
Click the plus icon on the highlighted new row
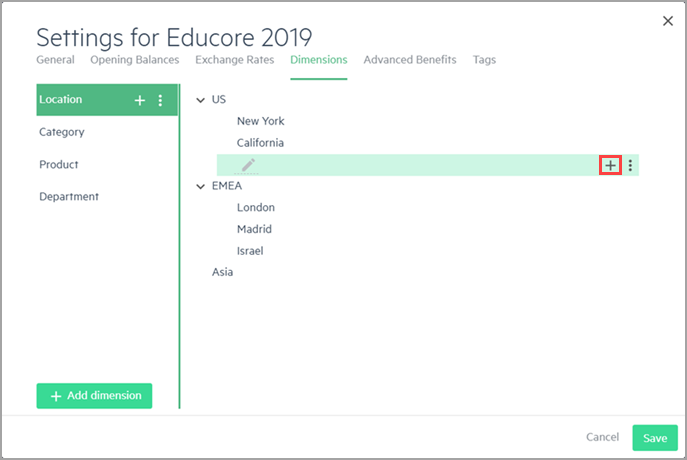click(x=610, y=165)
